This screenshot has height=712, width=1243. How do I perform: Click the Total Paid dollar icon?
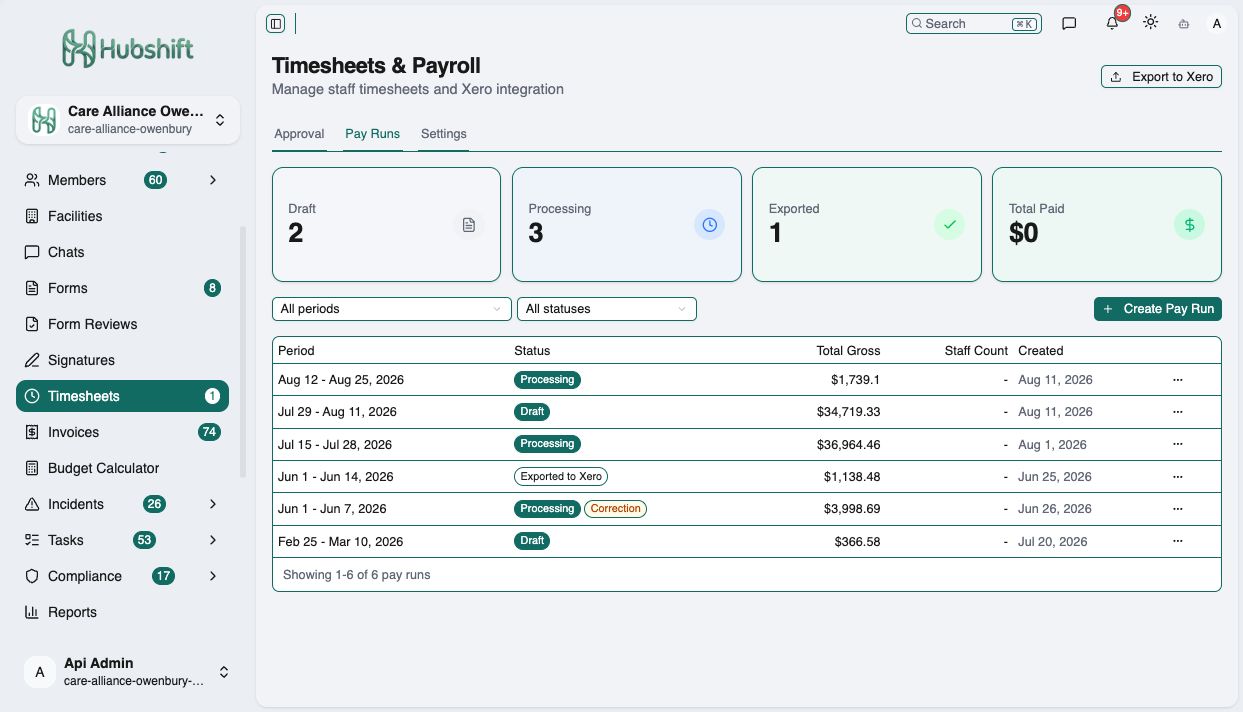pos(1189,225)
